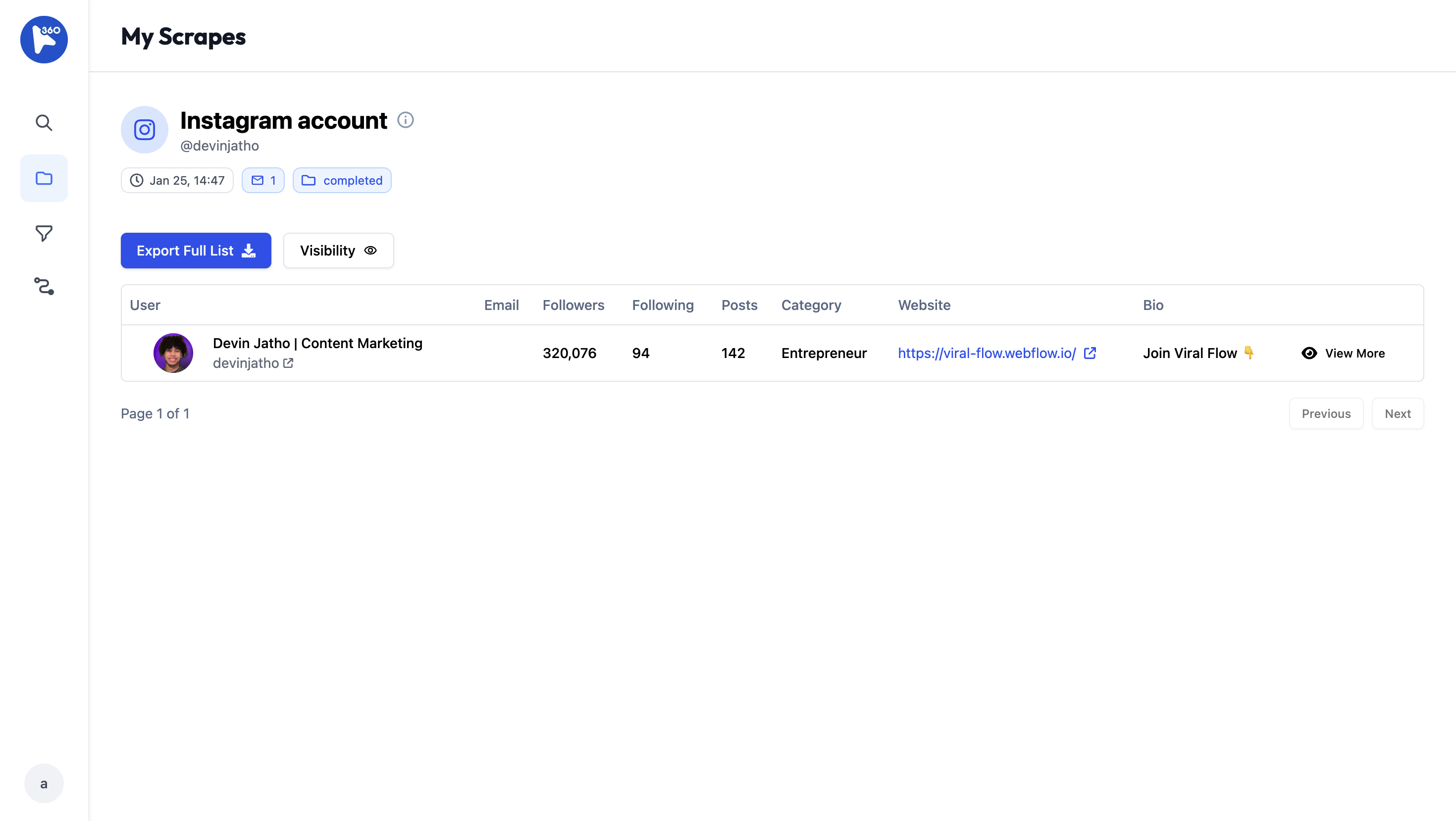Viewport: 1456px width, 821px height.
Task: Click the email count badge
Action: point(263,180)
